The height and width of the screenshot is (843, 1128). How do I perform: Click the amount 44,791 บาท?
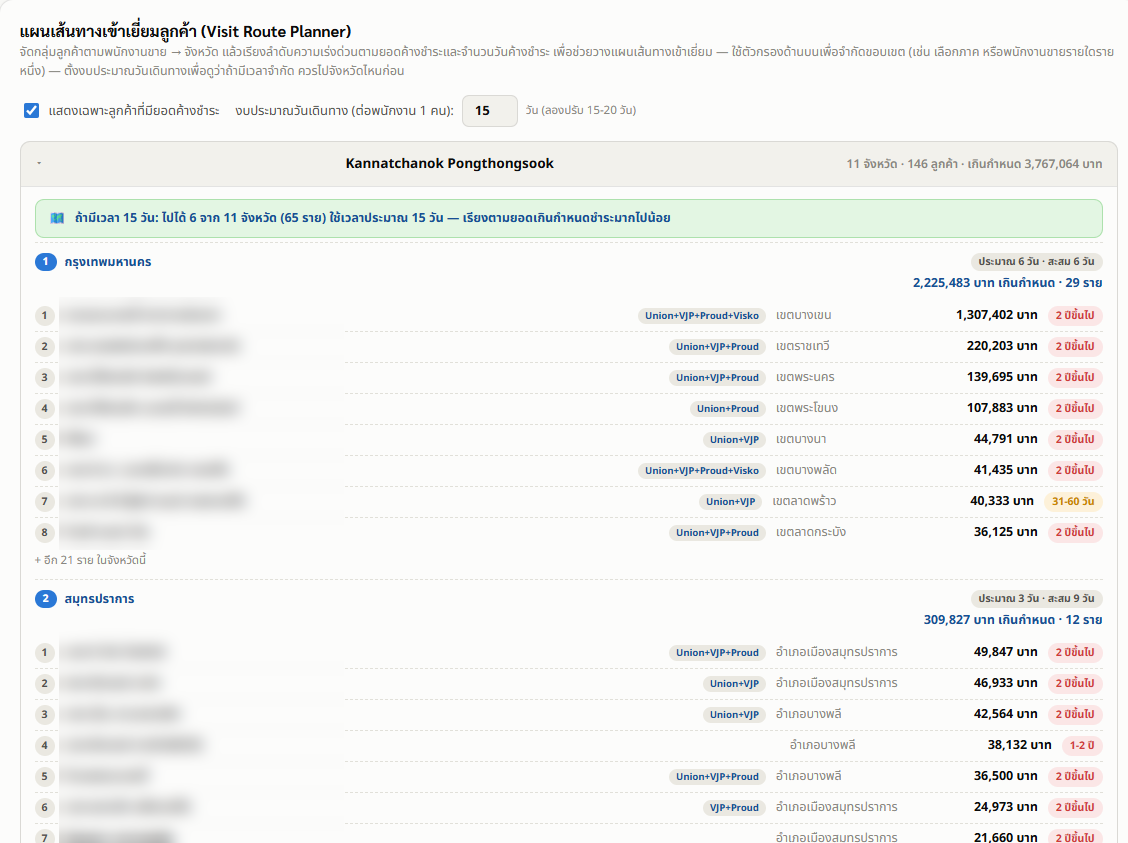[x=1006, y=439]
